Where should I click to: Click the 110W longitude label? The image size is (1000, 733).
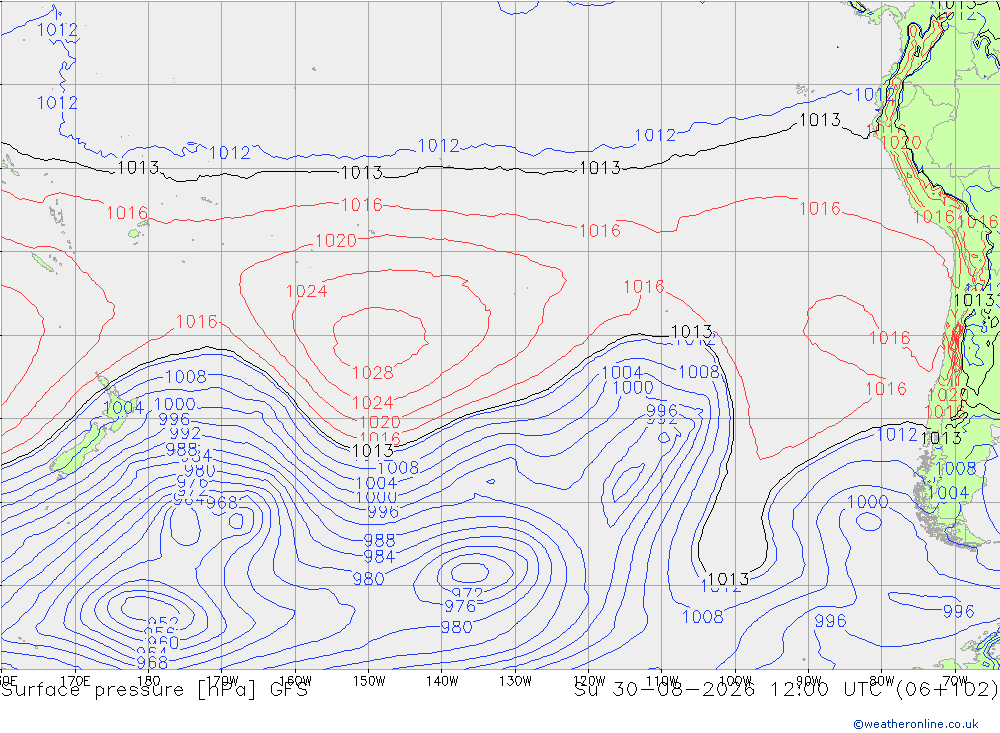[x=662, y=681]
